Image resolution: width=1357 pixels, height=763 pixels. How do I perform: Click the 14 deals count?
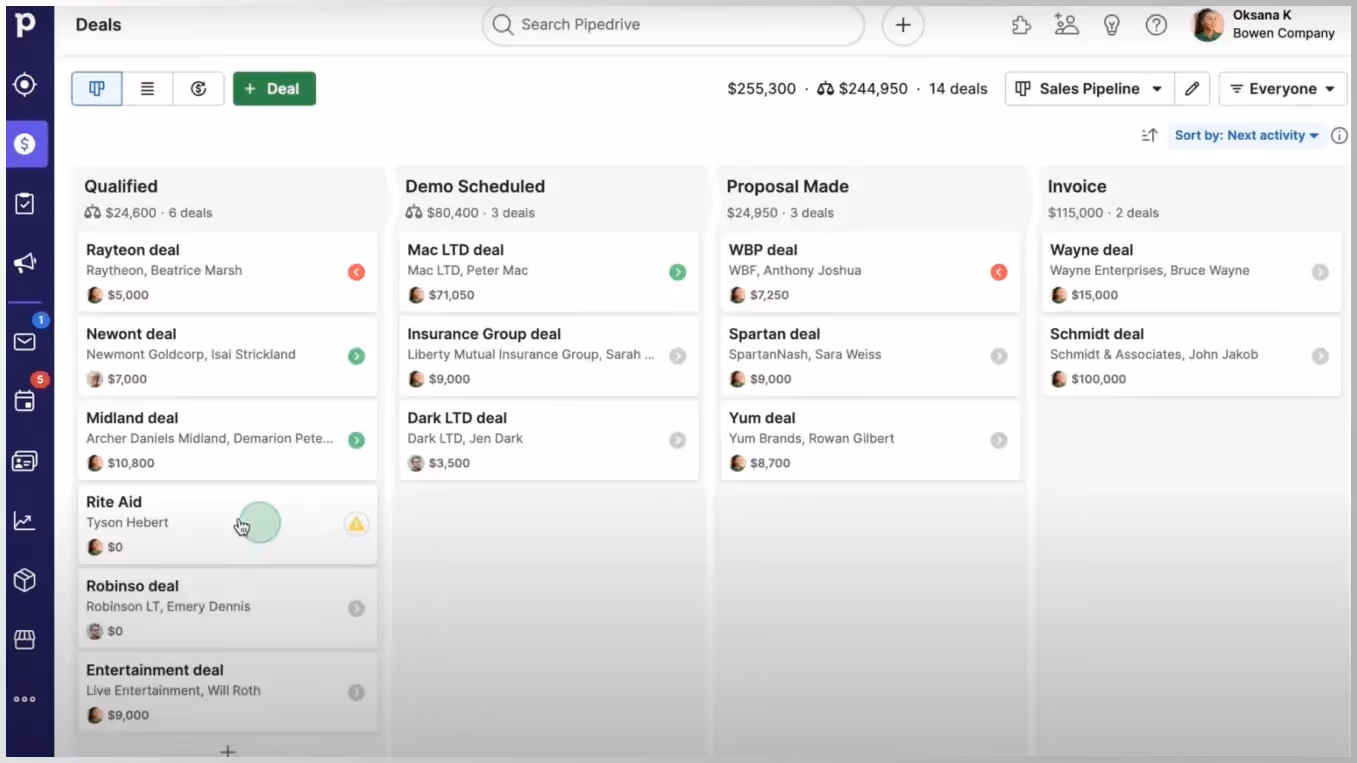tap(958, 89)
